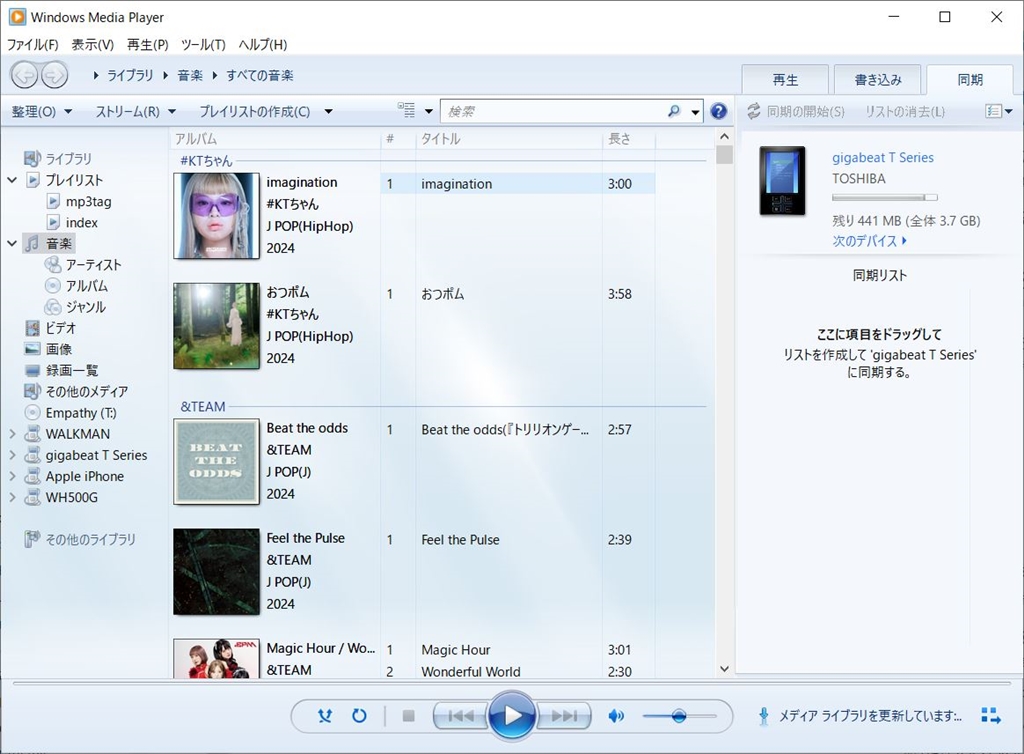Expand the gigabeat T Series node
The height and width of the screenshot is (754, 1024).
[12, 455]
